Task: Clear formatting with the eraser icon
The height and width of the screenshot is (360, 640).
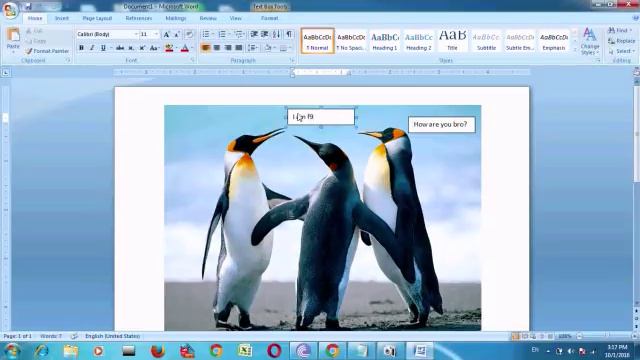Action: (189, 35)
